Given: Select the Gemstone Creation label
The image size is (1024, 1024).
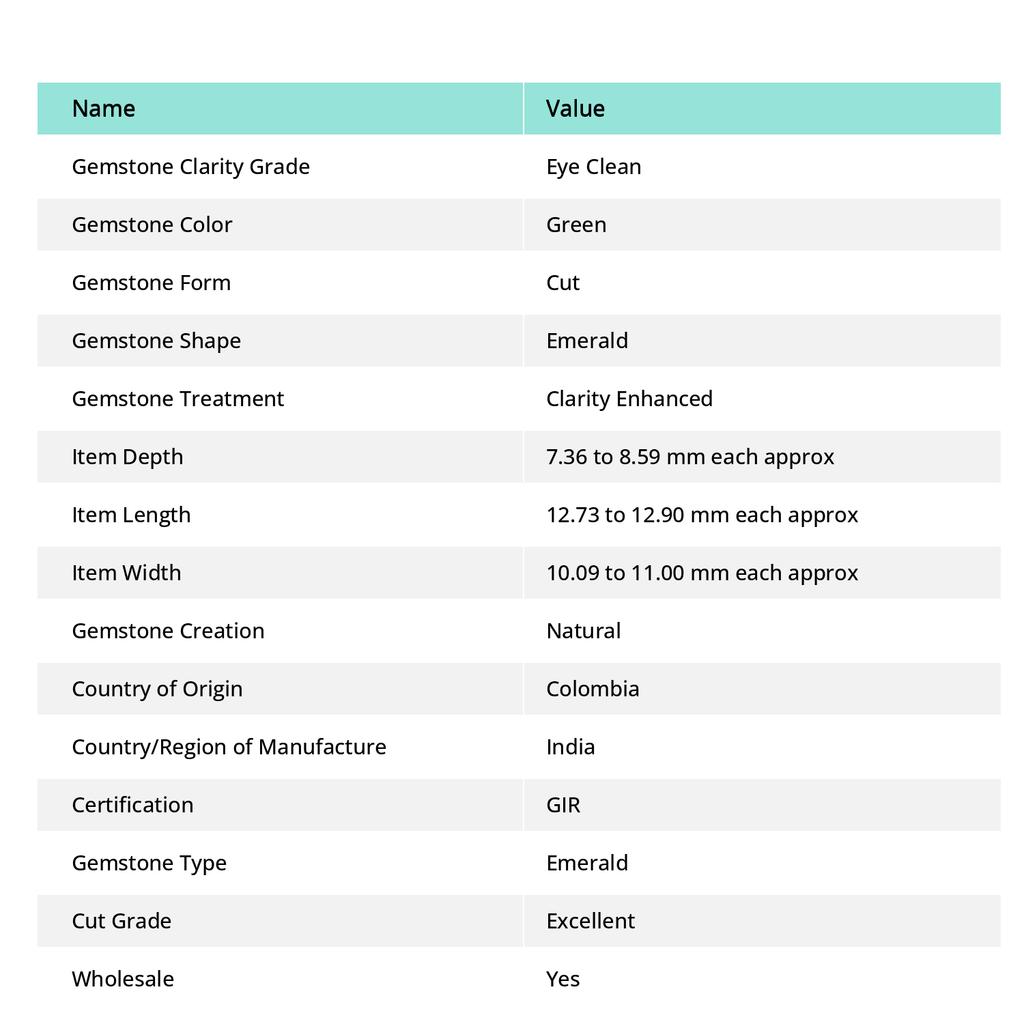Looking at the screenshot, I should point(168,631).
